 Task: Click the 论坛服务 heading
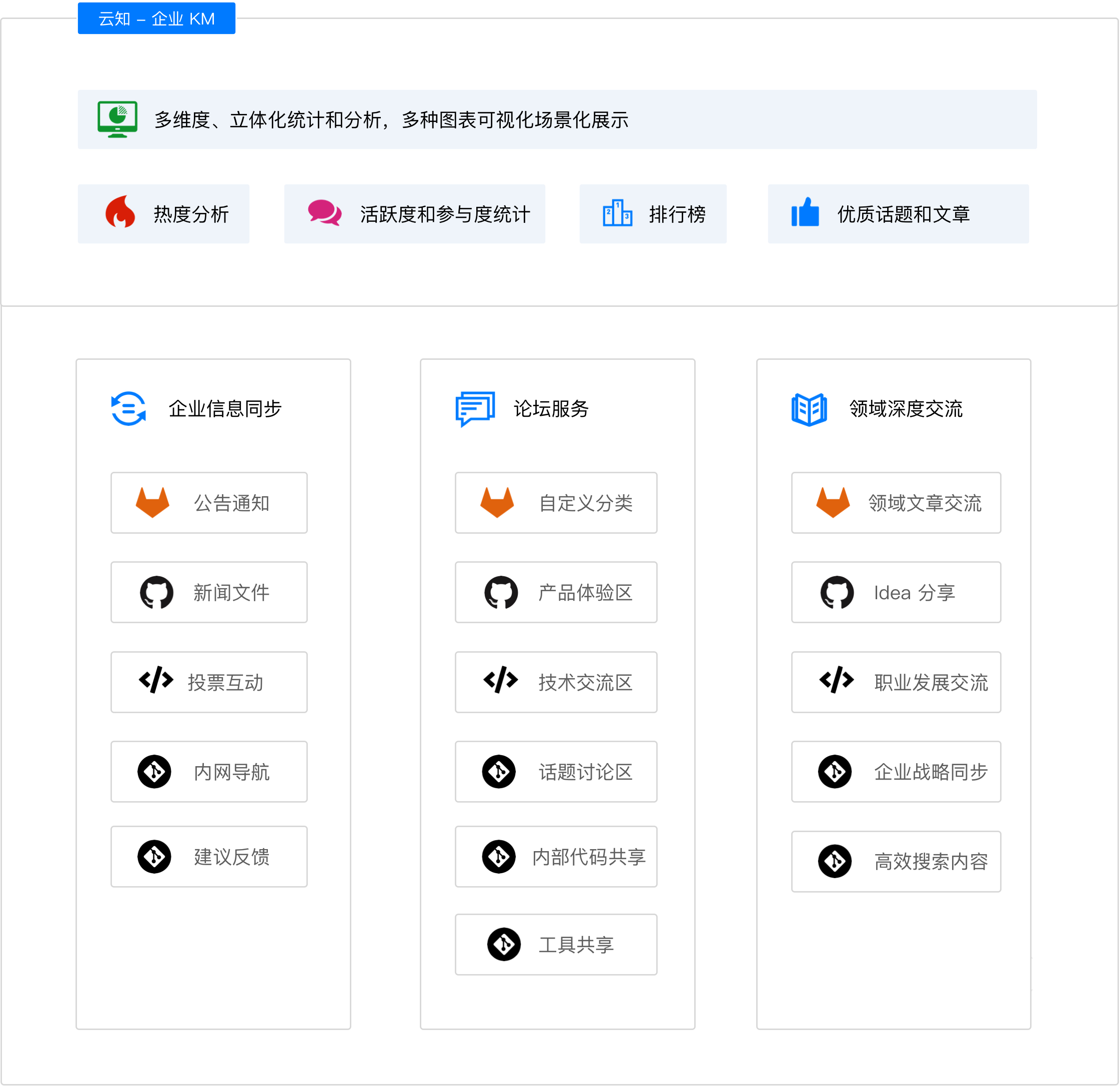pyautogui.click(x=551, y=409)
